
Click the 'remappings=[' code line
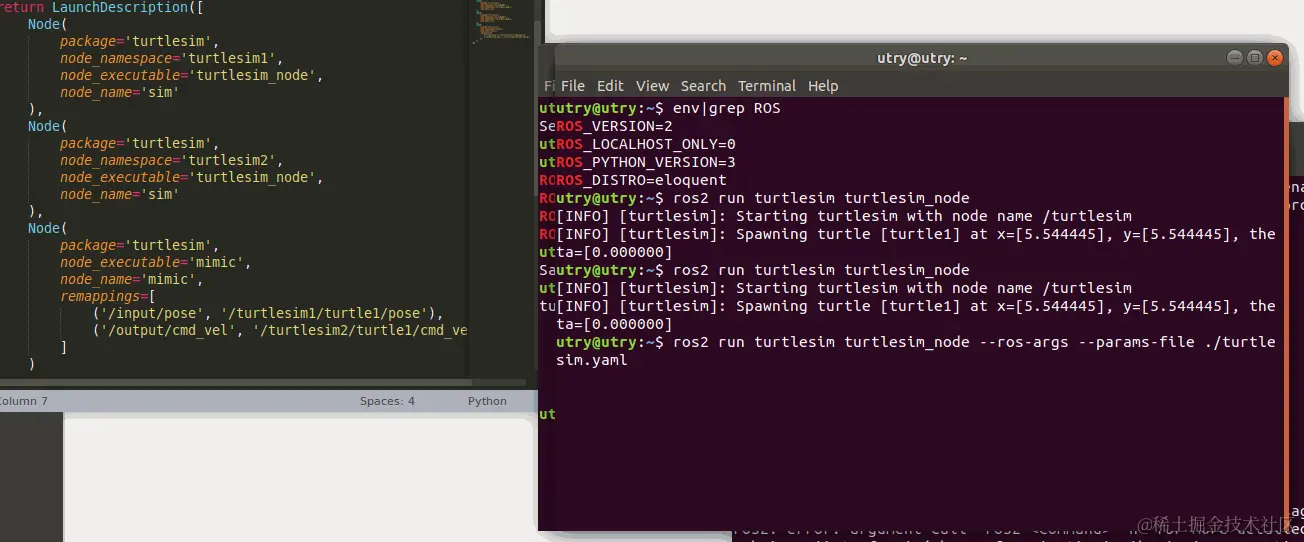click(107, 296)
